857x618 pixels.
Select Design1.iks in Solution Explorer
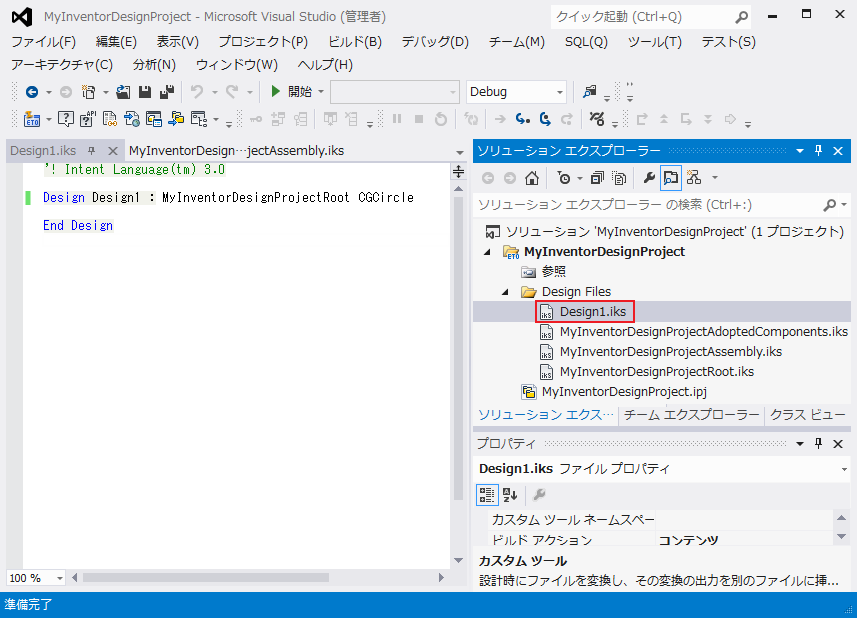(x=592, y=311)
